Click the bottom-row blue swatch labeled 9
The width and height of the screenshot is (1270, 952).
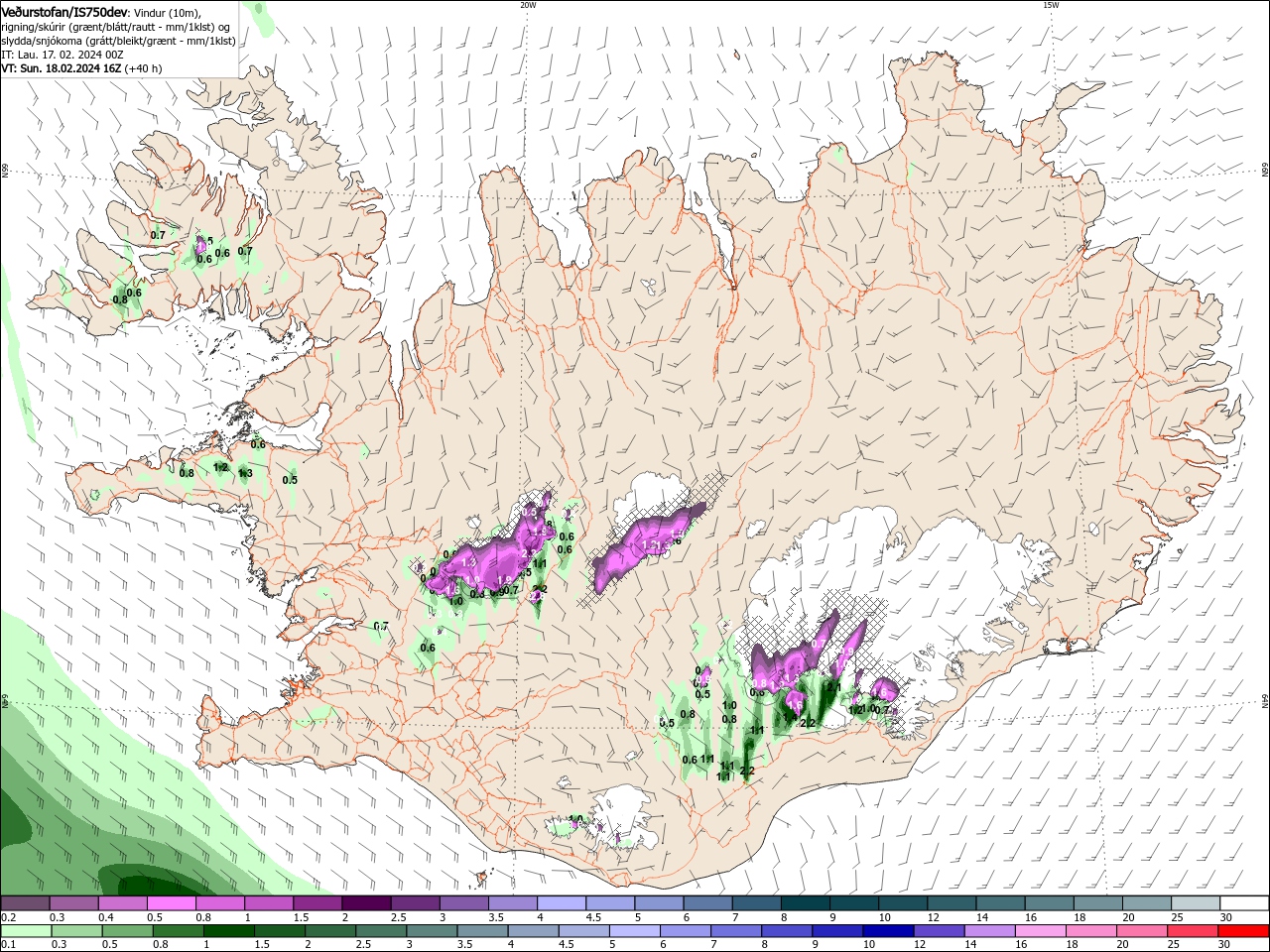[x=836, y=931]
